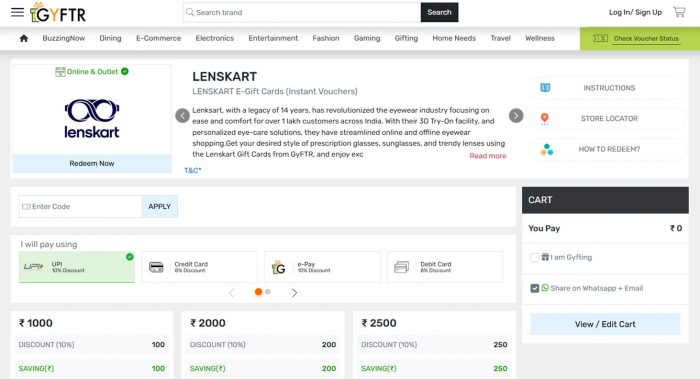Open Check Voucher Status link
Image resolution: width=700 pixels, height=379 pixels.
(x=646, y=39)
